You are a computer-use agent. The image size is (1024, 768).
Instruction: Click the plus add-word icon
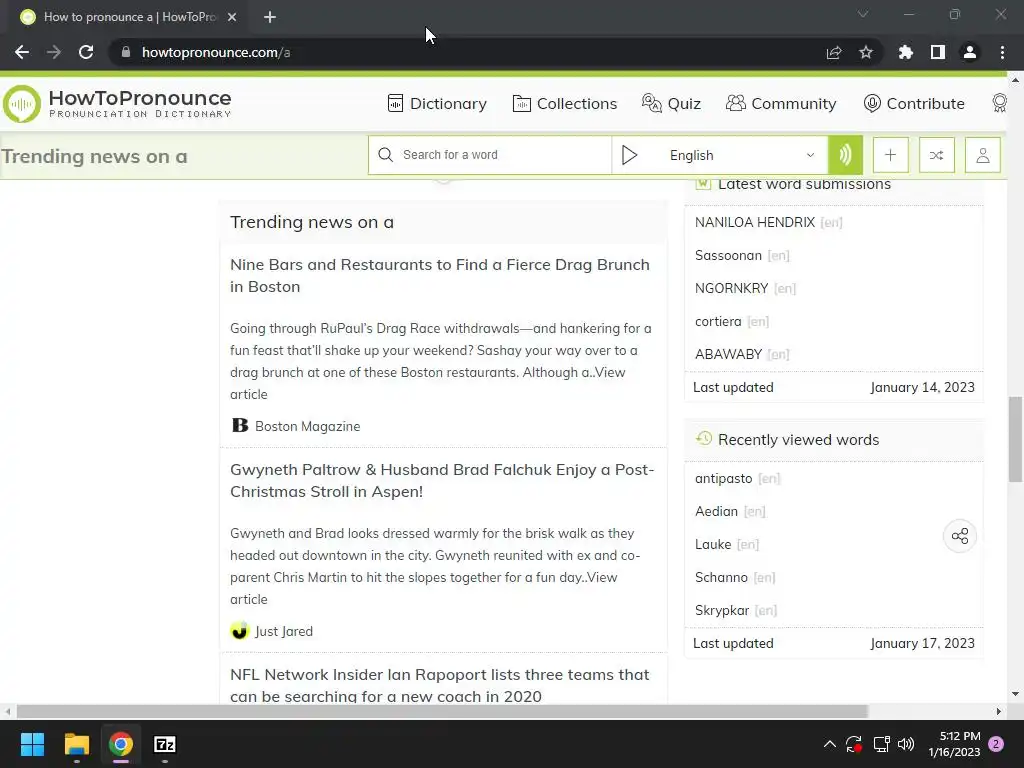click(890, 155)
